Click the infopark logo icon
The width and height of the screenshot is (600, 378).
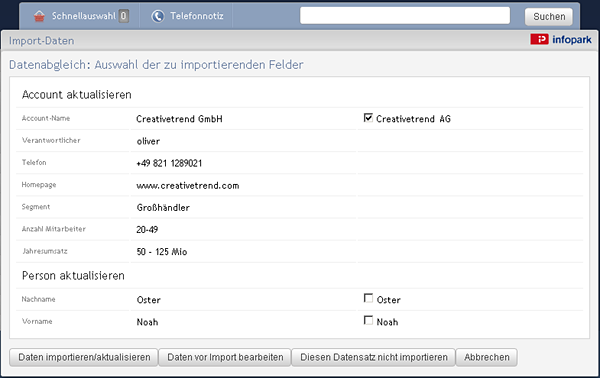539,39
